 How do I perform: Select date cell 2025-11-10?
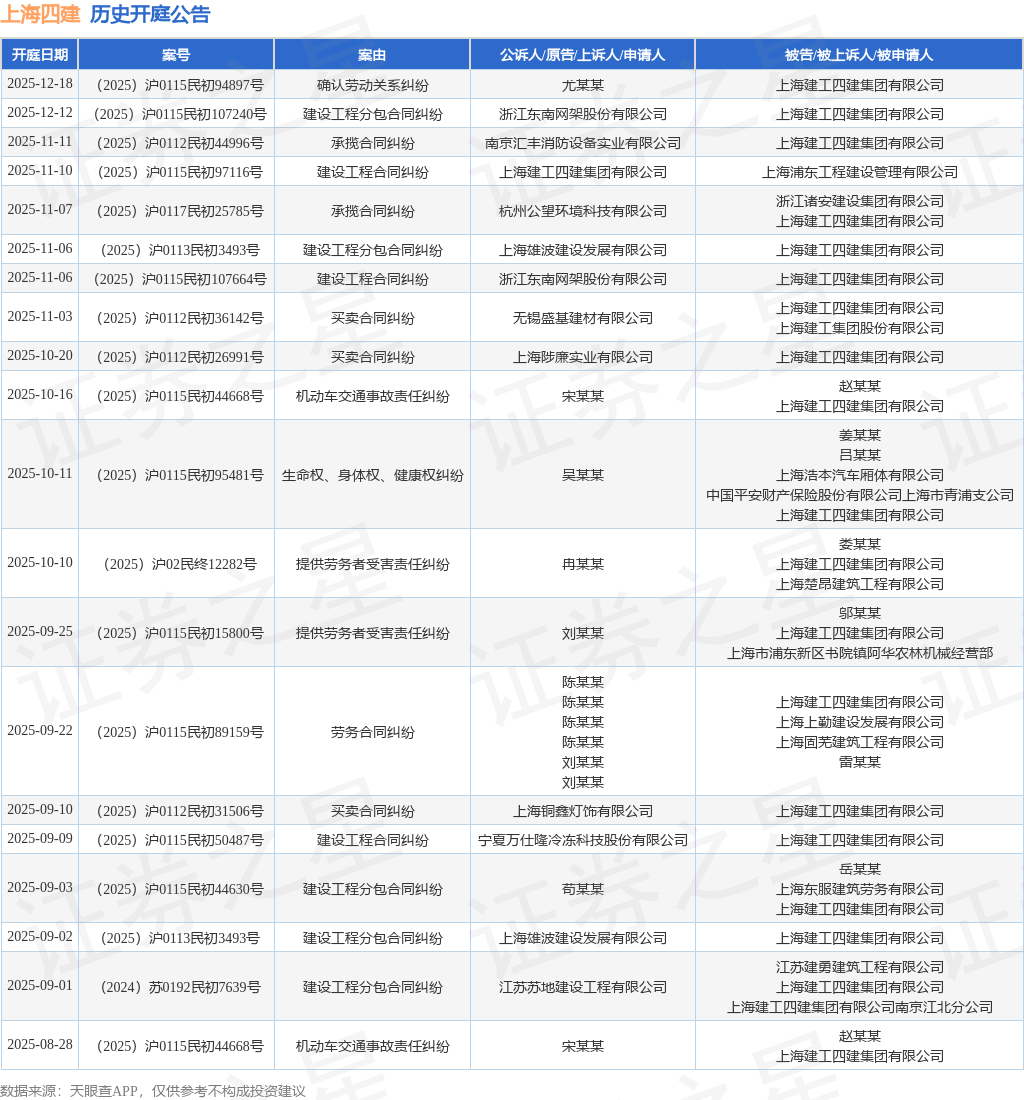pos(40,170)
